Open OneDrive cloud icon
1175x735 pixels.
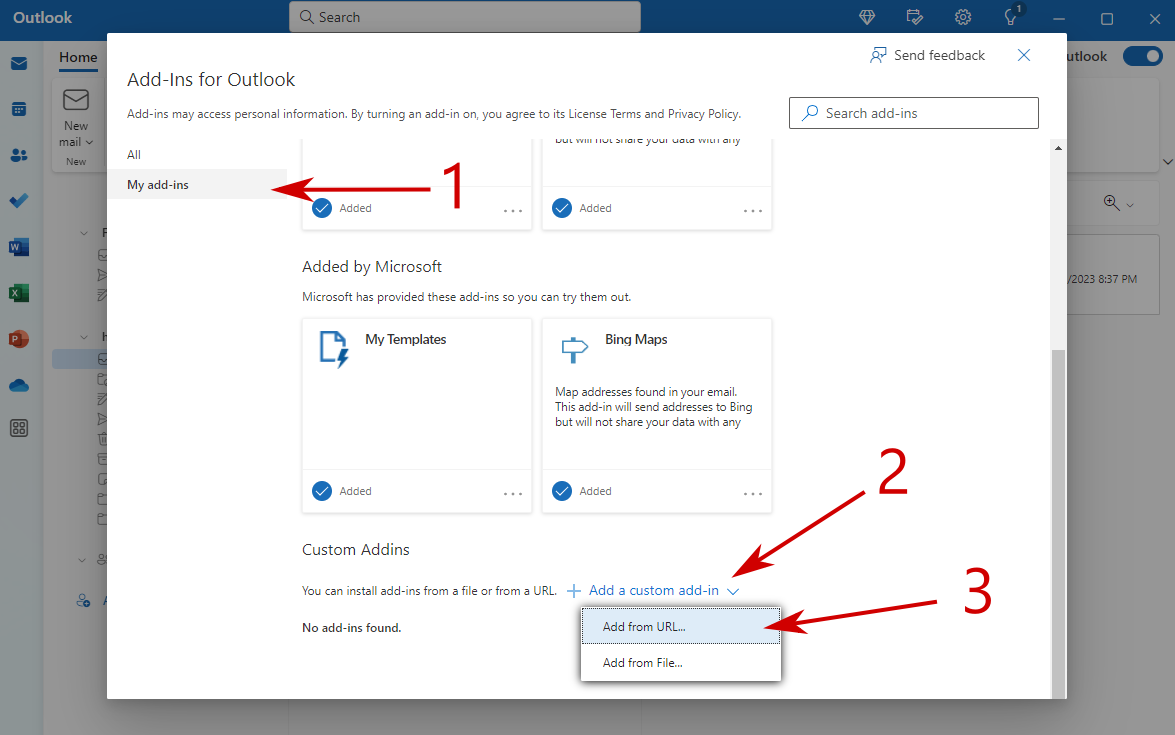19,385
